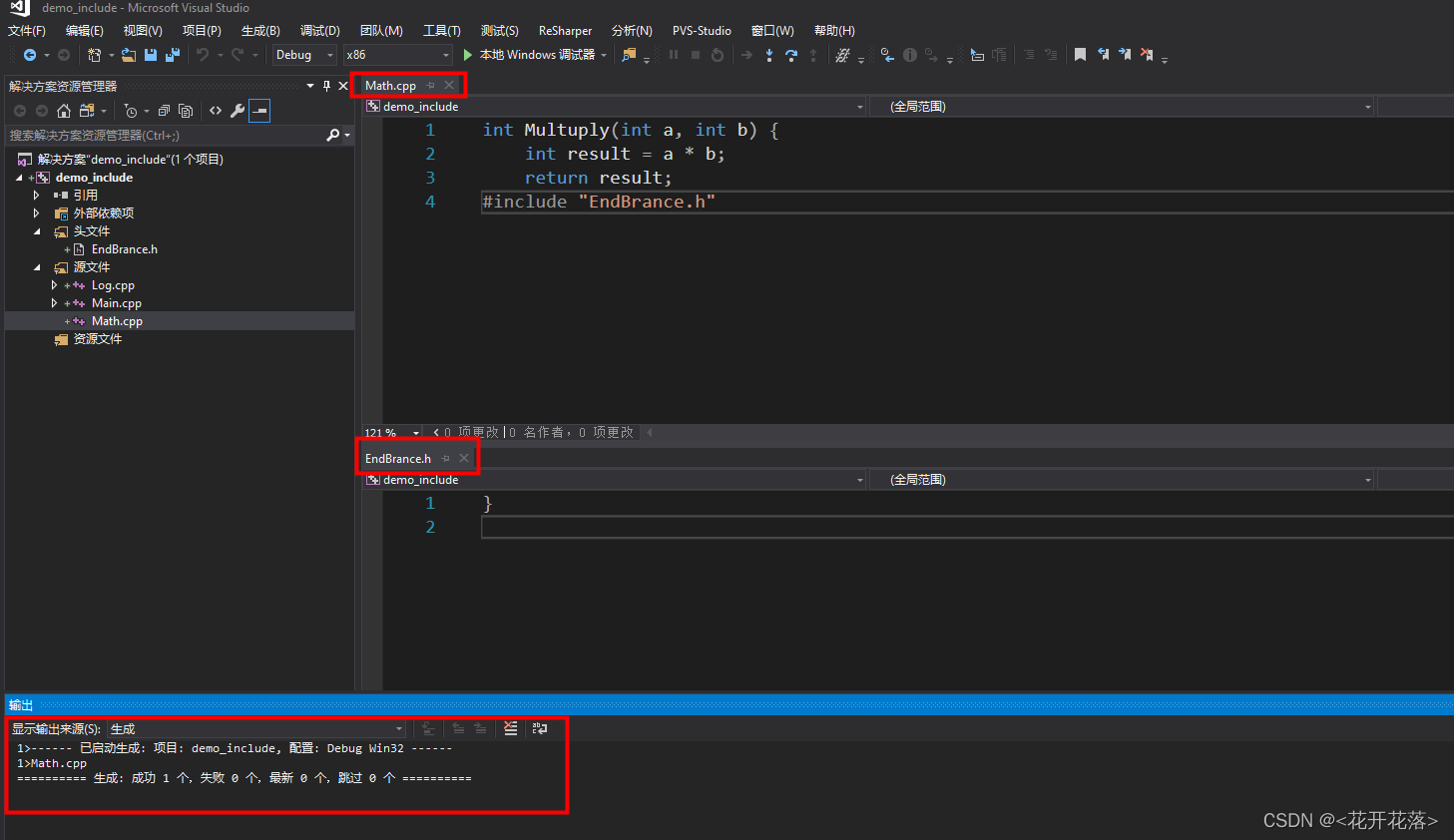Start debugging with the green play icon

click(x=467, y=55)
